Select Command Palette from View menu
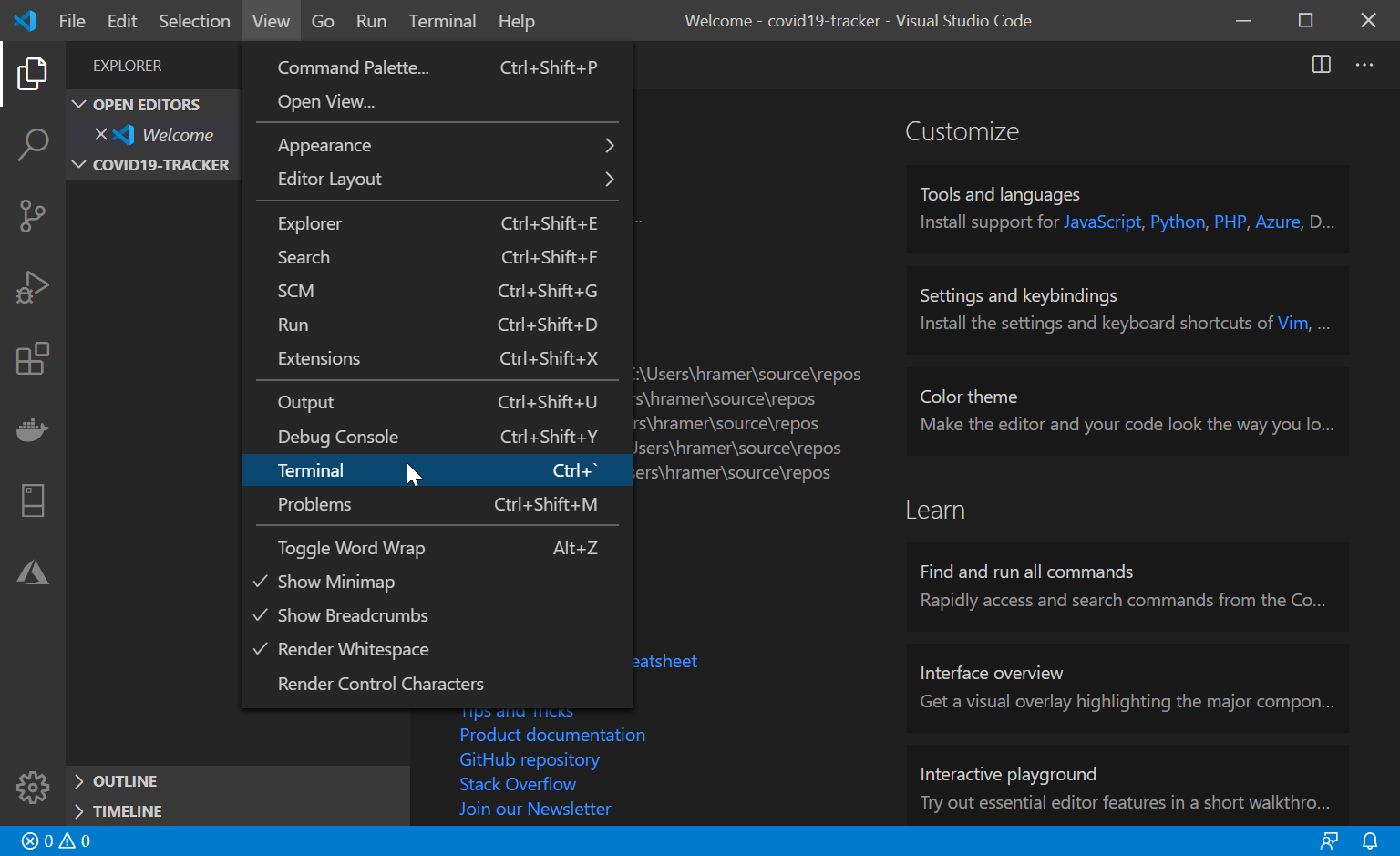The width and height of the screenshot is (1400, 856). (x=437, y=67)
